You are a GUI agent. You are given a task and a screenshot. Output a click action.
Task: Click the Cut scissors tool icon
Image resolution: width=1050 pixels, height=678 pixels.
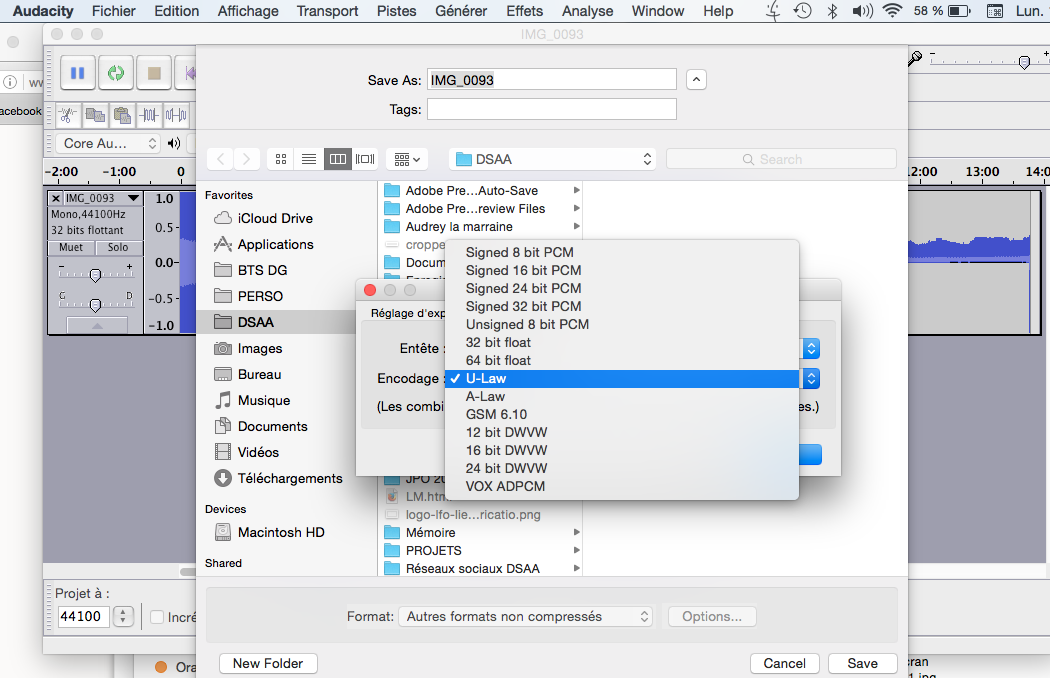click(67, 114)
